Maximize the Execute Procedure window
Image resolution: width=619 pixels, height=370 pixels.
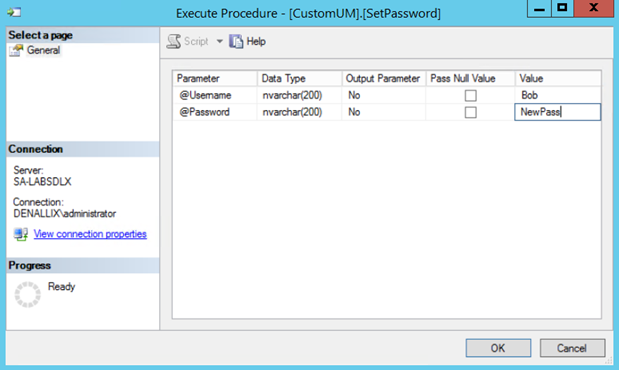[562, 8]
